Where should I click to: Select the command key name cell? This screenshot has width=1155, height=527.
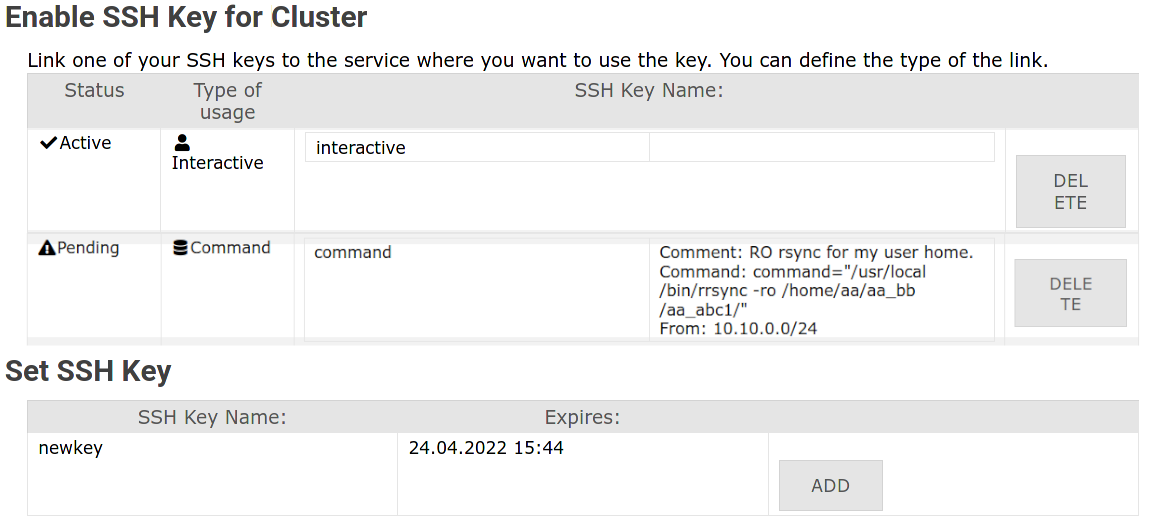tap(477, 290)
